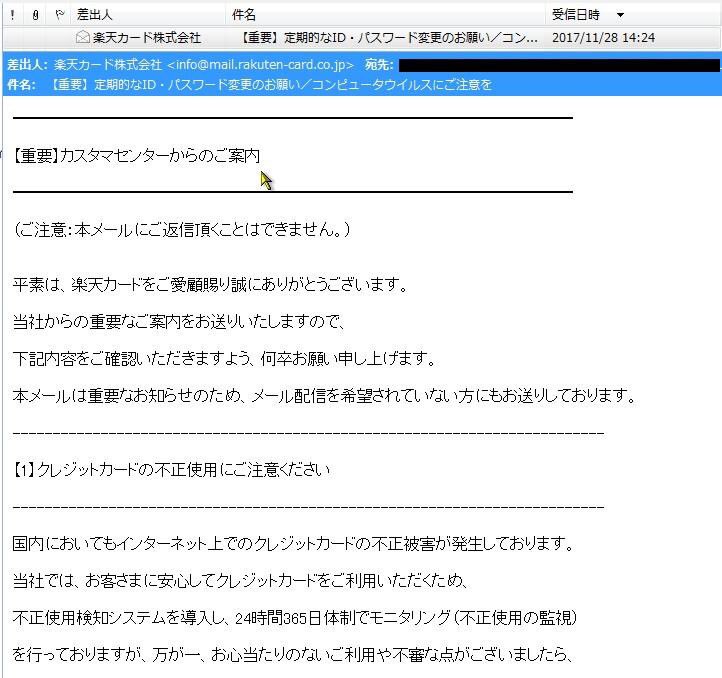Click line starting 本メールは重要なお知らせのため
This screenshot has height=678, width=722.
(325, 395)
